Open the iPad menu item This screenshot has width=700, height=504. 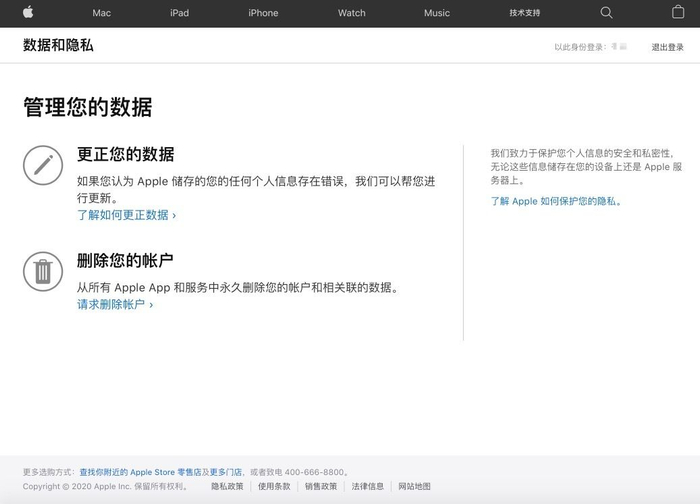click(x=179, y=13)
